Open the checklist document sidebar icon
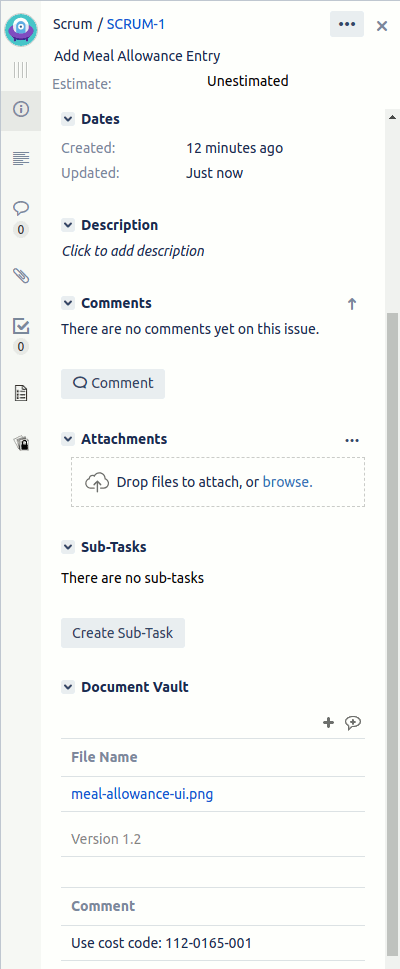The width and height of the screenshot is (400, 969). [21, 393]
